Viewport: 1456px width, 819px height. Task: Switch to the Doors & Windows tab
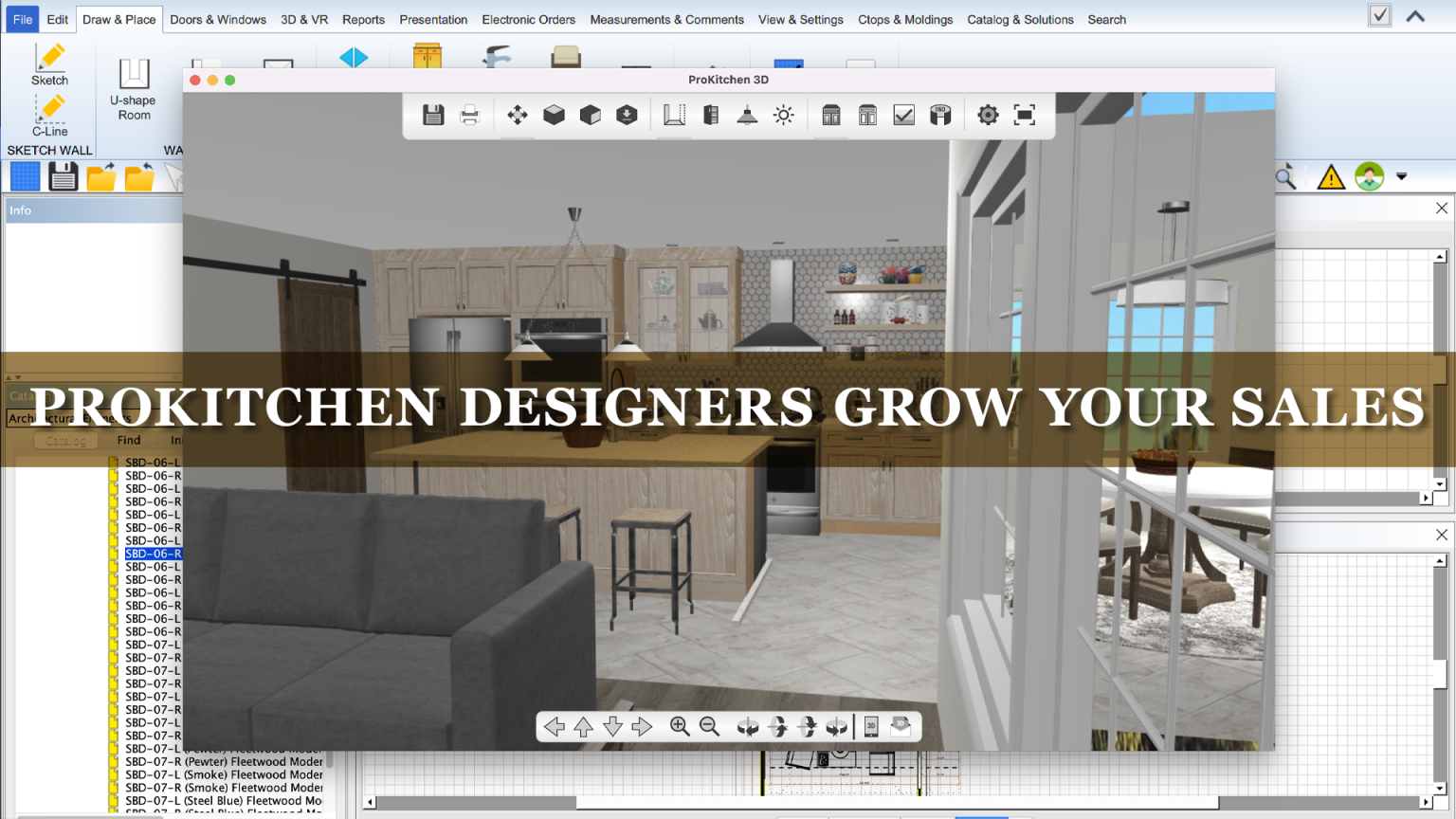[218, 19]
